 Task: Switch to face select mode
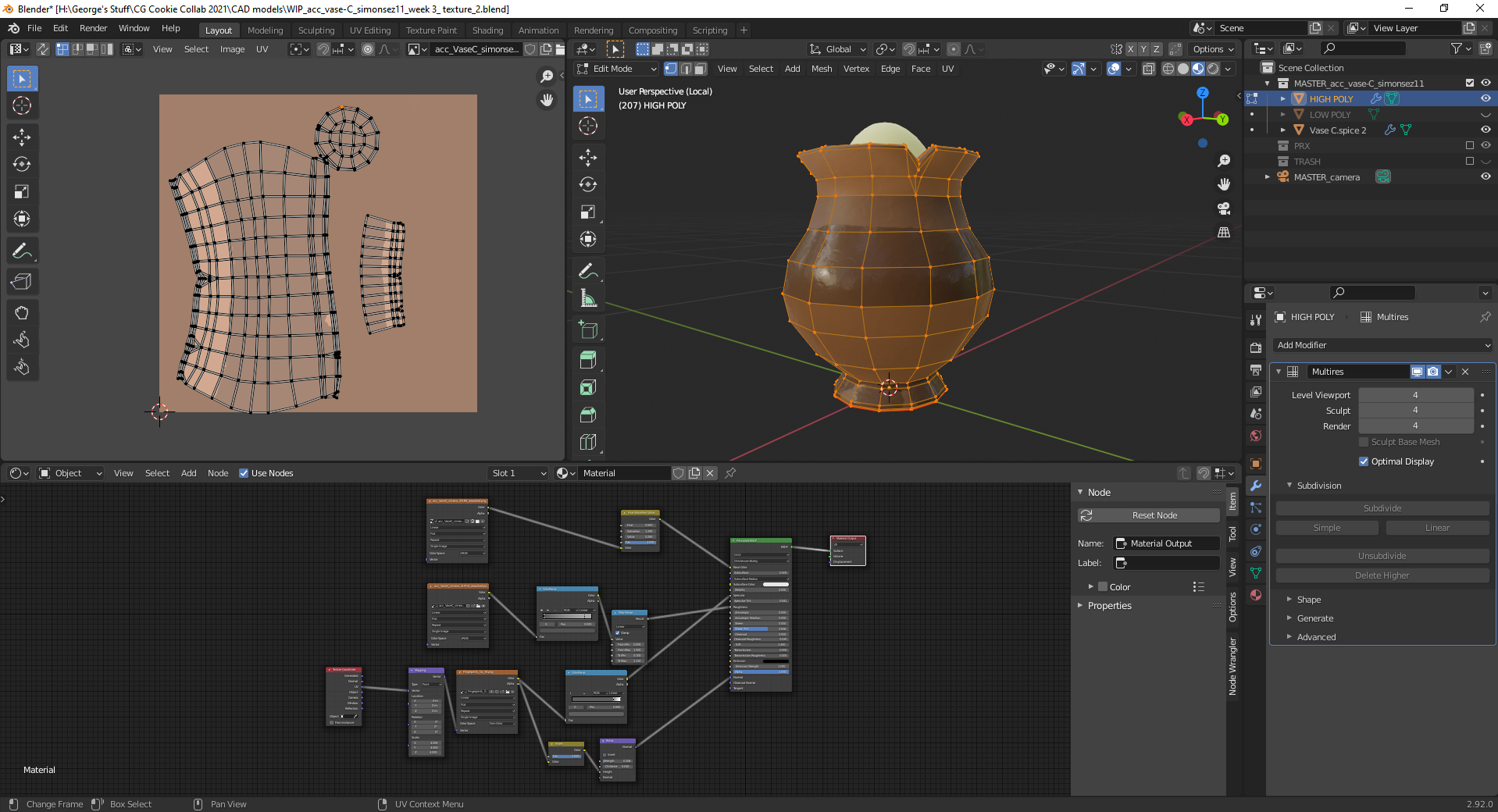point(701,69)
